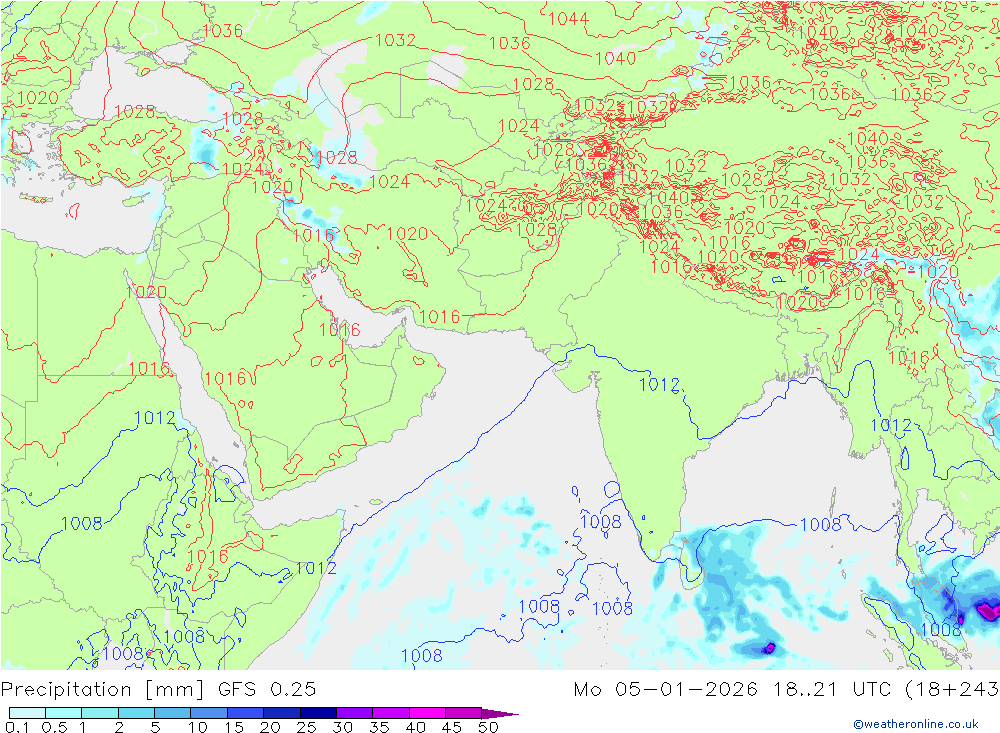Choose the 40–45 mm magenta legend swatch

click(x=427, y=713)
